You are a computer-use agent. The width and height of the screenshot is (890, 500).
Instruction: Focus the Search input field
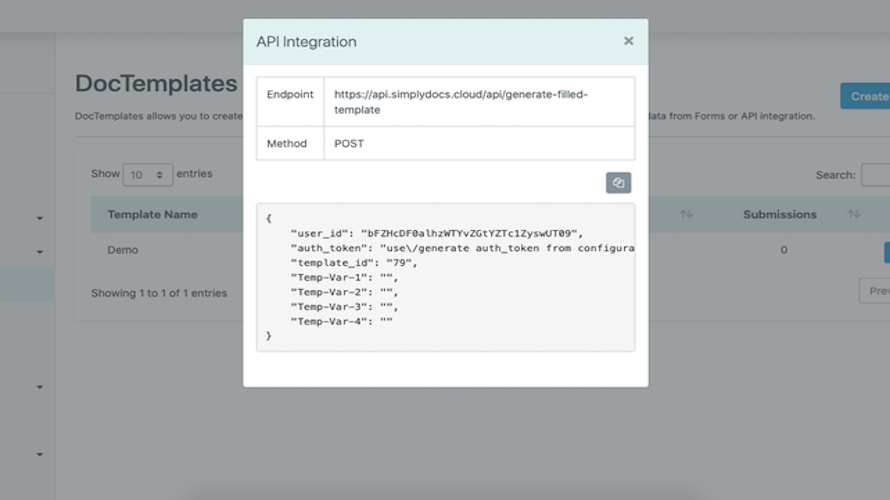(876, 175)
